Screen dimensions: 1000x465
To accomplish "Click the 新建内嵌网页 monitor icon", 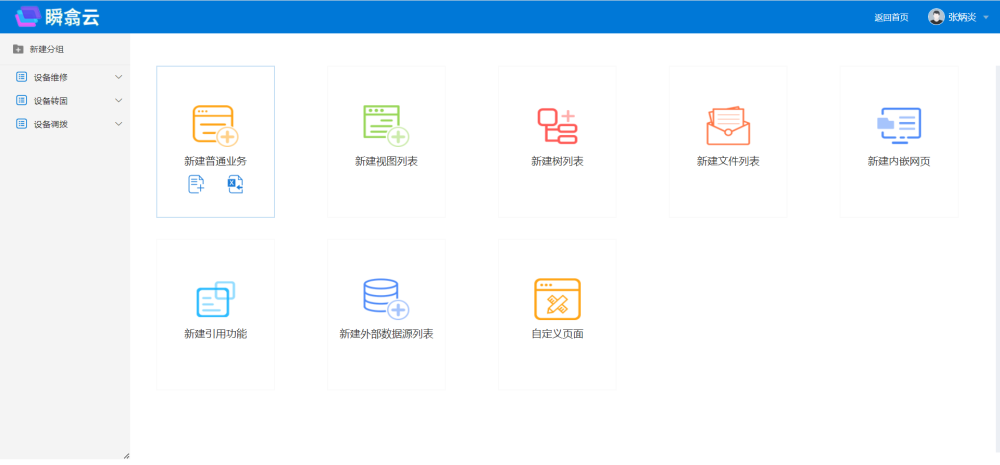I will [x=898, y=125].
